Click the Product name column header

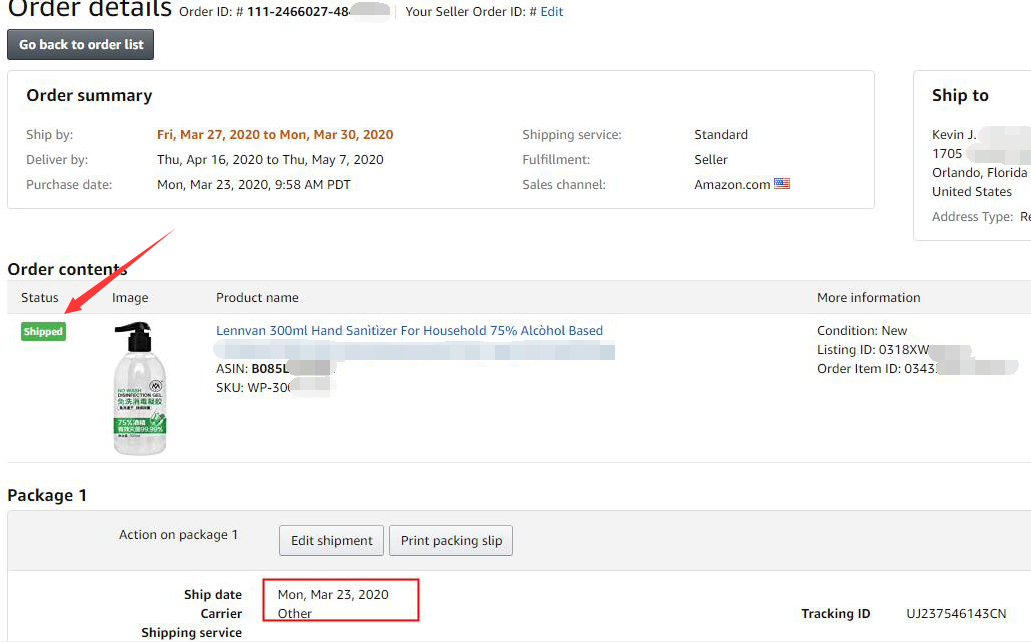click(257, 297)
